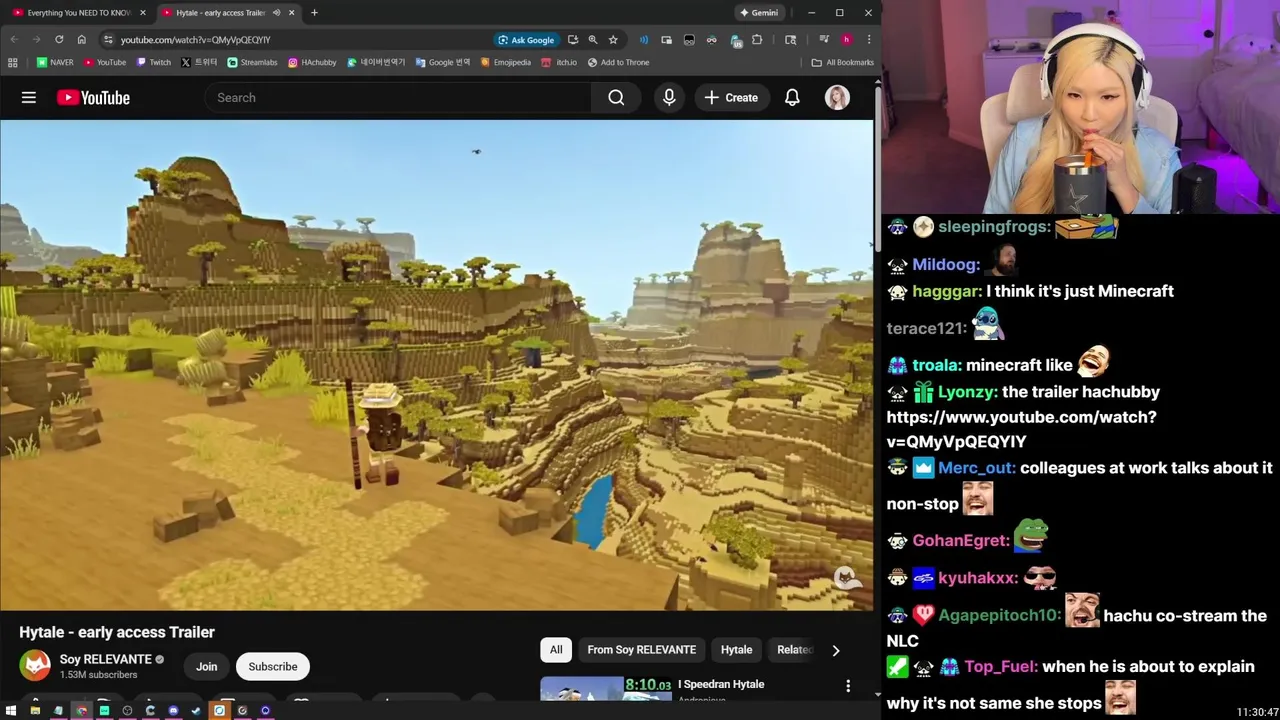
Task: Open the YouTube account avatar menu
Action: tap(837, 97)
